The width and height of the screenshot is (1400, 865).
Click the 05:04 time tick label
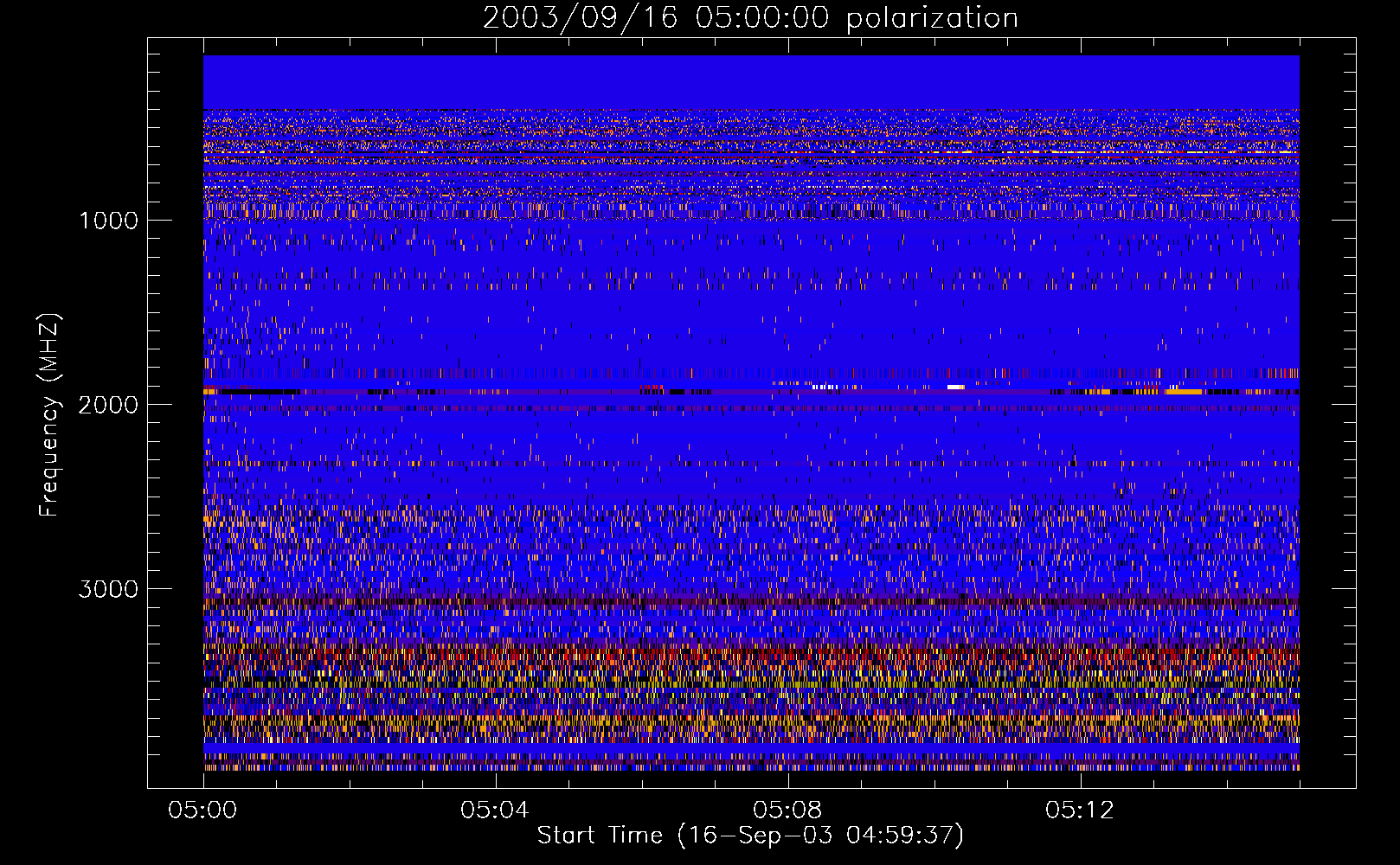pos(494,811)
